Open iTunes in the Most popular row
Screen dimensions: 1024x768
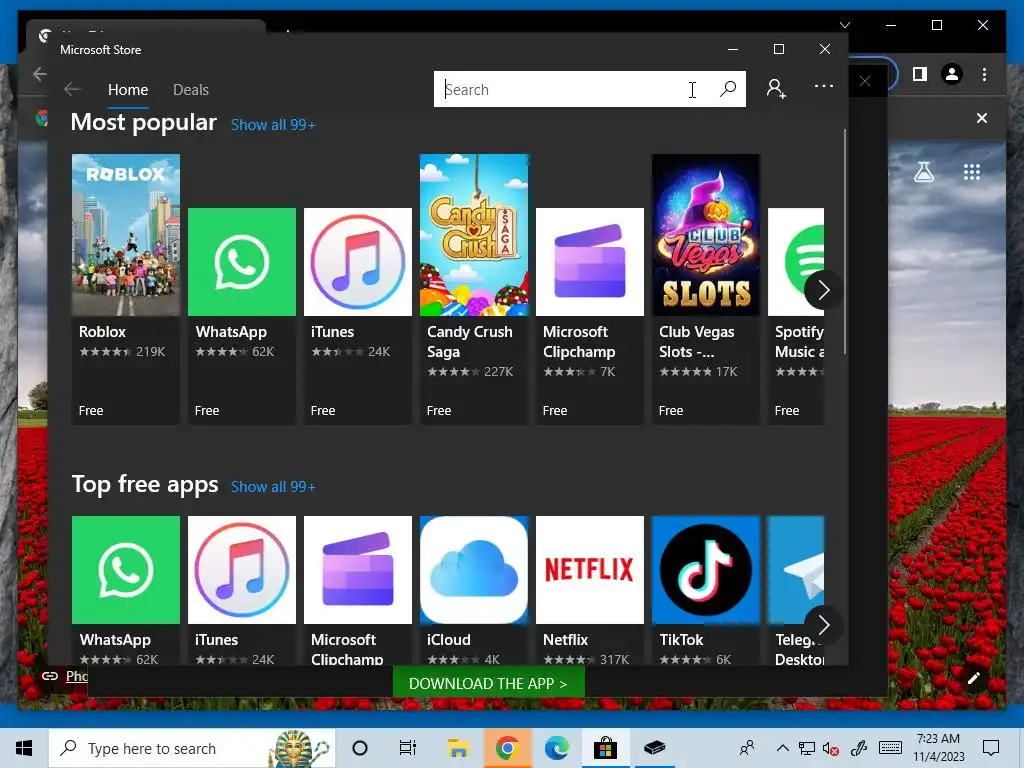[x=358, y=315]
